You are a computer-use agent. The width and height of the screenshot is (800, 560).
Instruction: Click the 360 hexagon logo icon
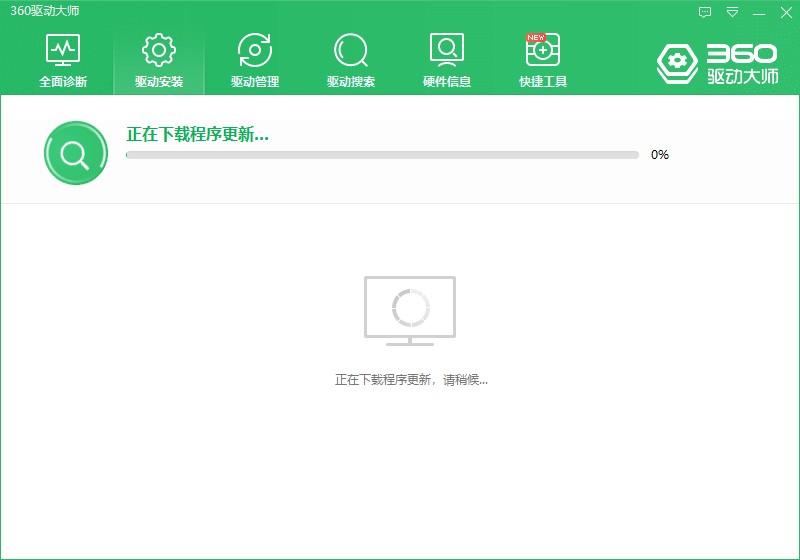tap(677, 63)
